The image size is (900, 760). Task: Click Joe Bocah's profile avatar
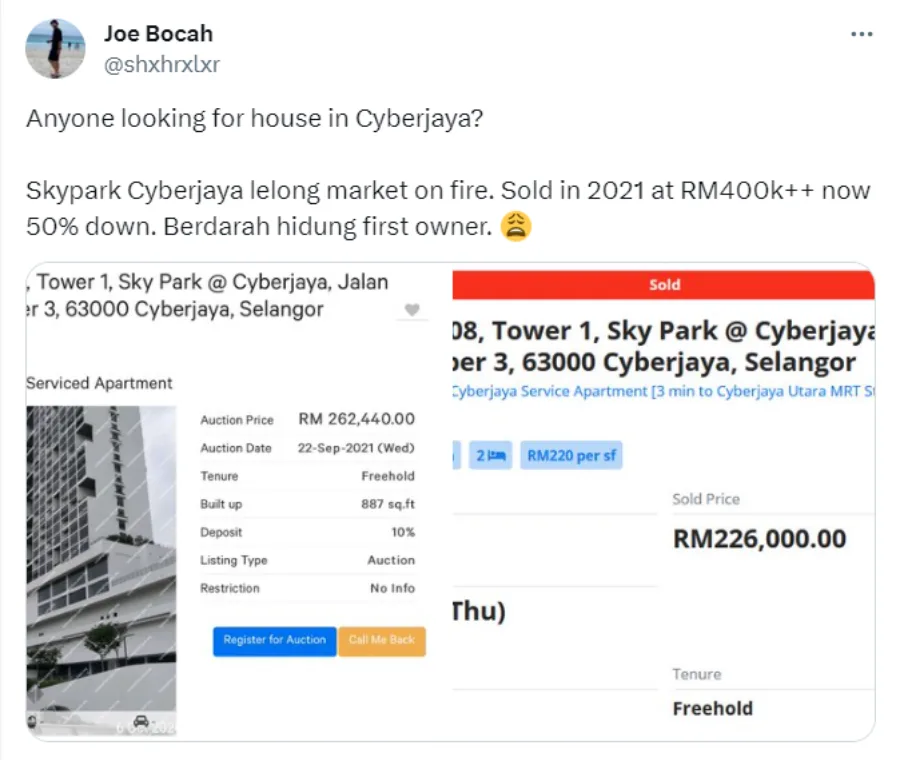(55, 48)
